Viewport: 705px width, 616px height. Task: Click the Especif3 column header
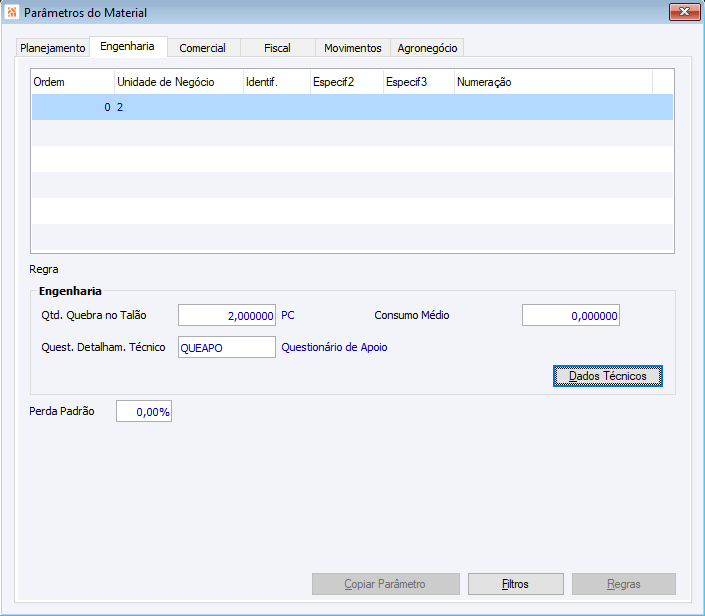[419, 82]
